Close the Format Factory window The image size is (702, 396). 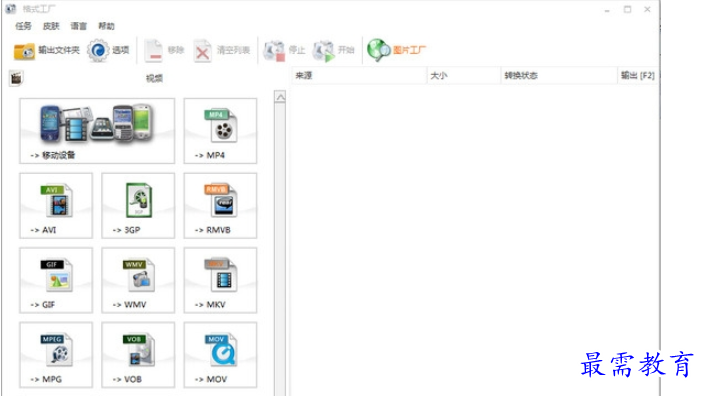click(647, 9)
